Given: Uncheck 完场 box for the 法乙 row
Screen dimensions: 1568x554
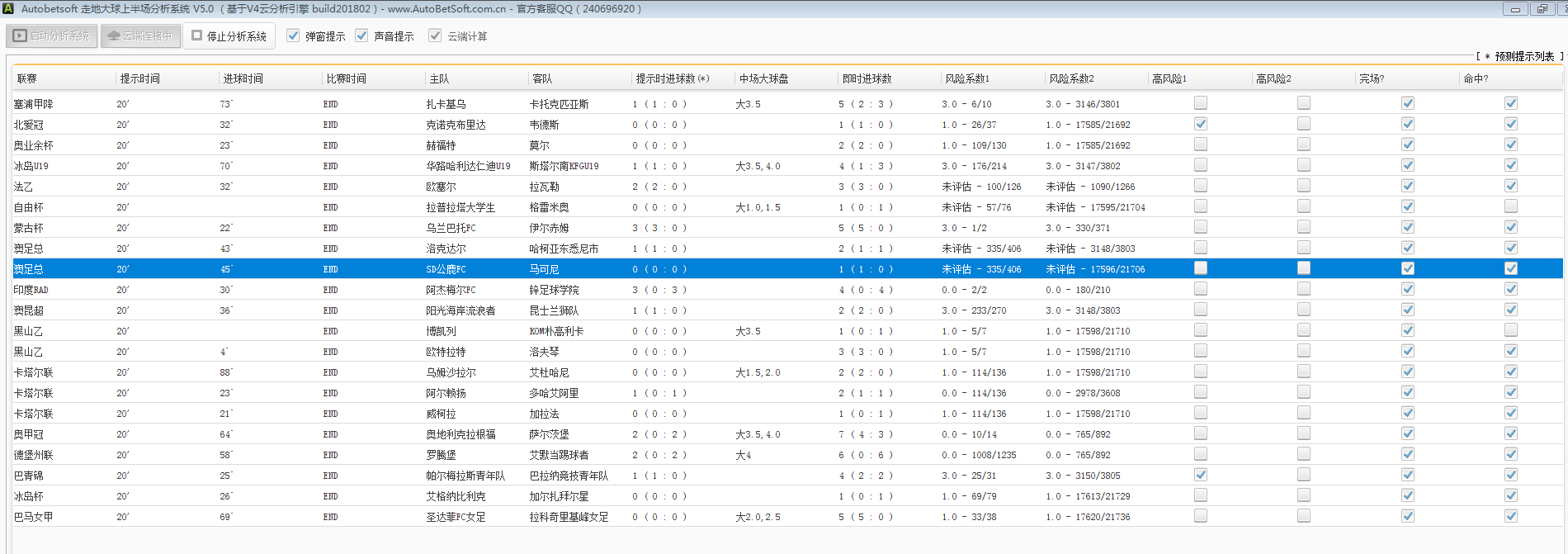Looking at the screenshot, I should (1408, 186).
